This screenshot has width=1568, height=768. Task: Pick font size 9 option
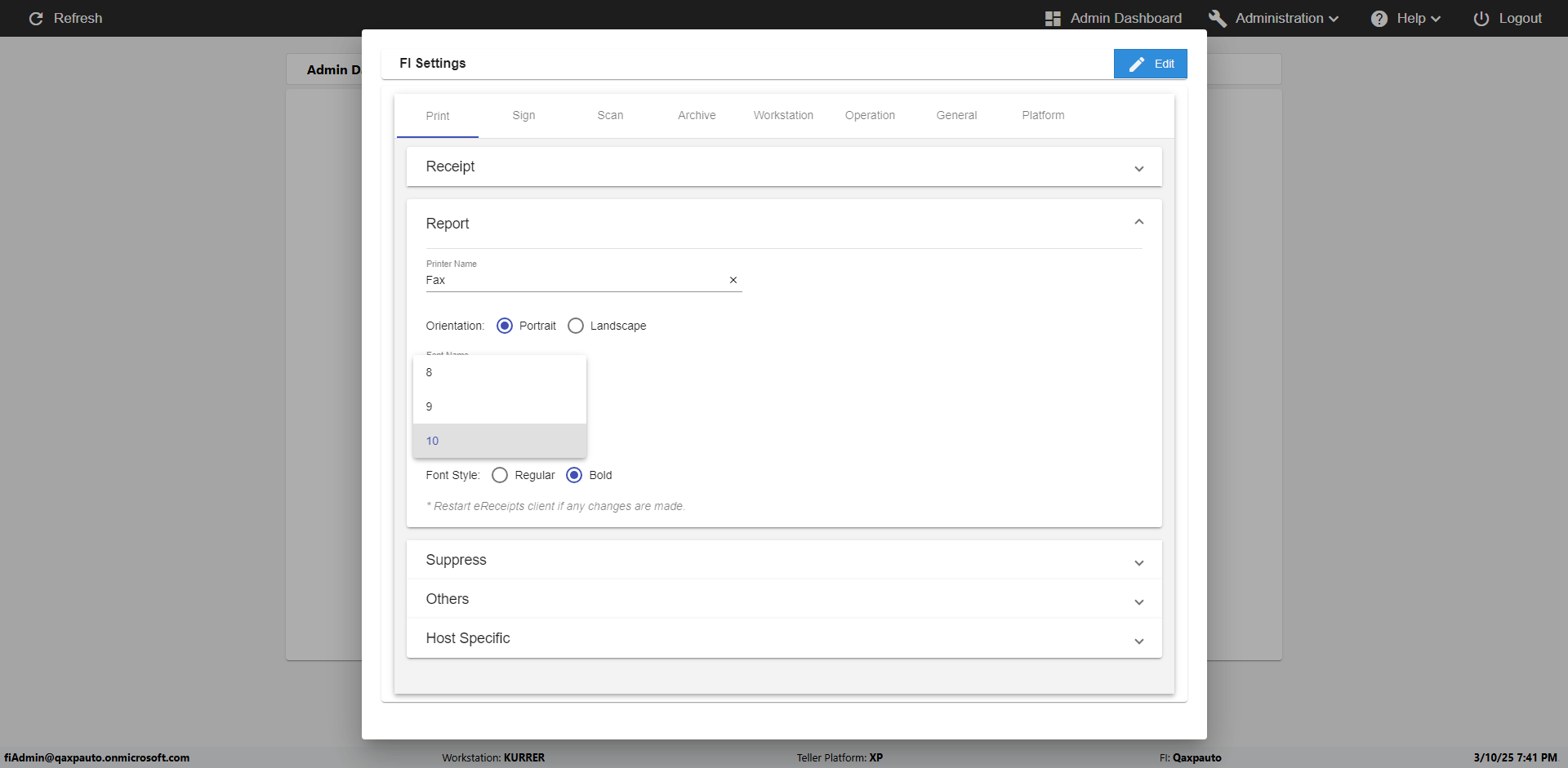point(499,406)
